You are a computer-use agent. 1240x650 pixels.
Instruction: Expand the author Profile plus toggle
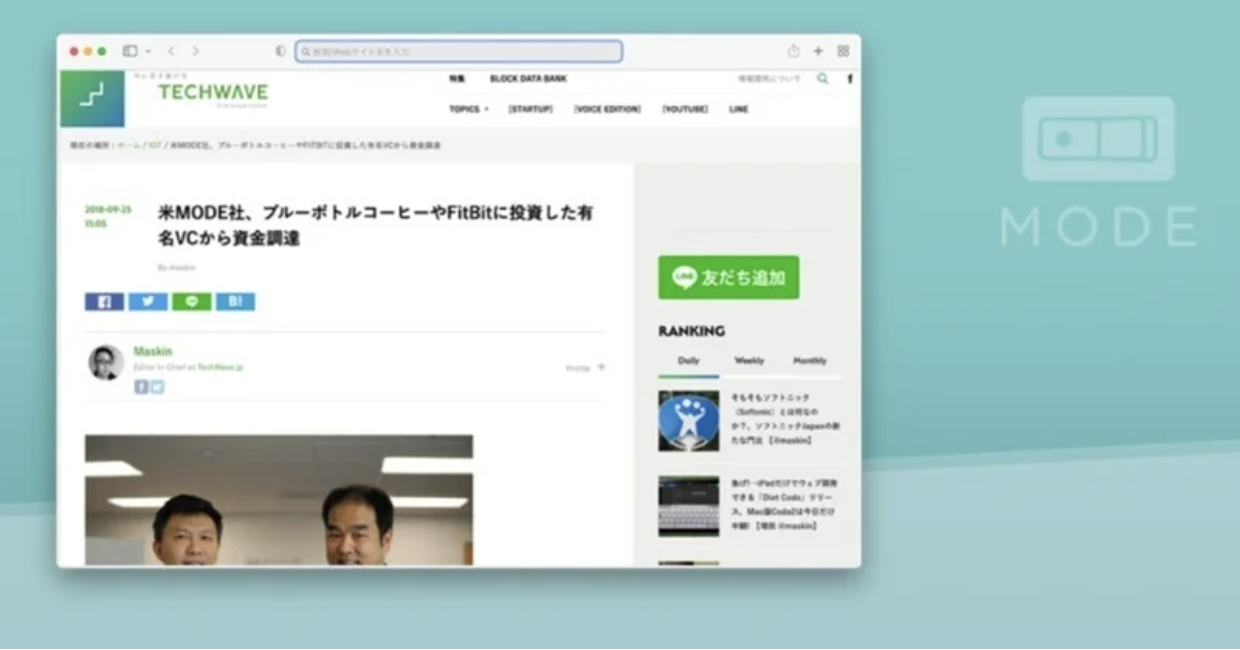[x=601, y=367]
